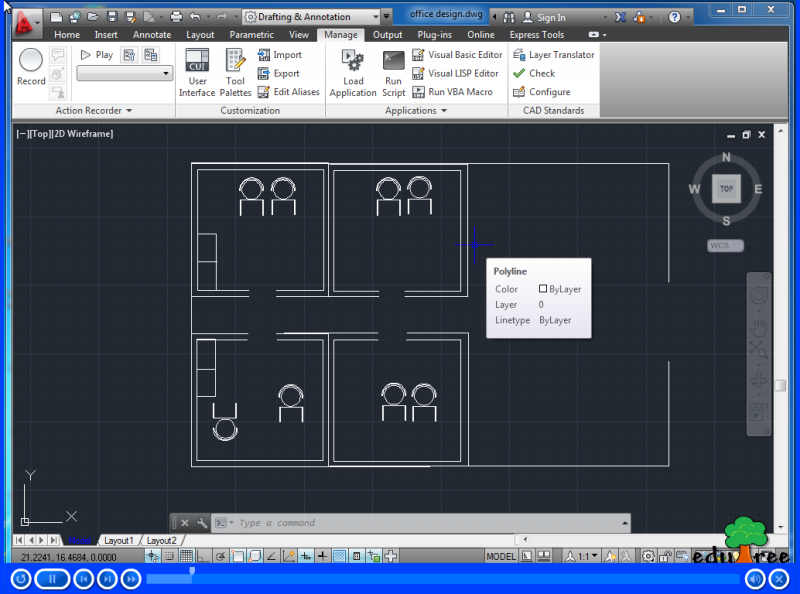Switch to the Parametric ribbon tab
Viewport: 800px width, 594px height.
click(252, 35)
